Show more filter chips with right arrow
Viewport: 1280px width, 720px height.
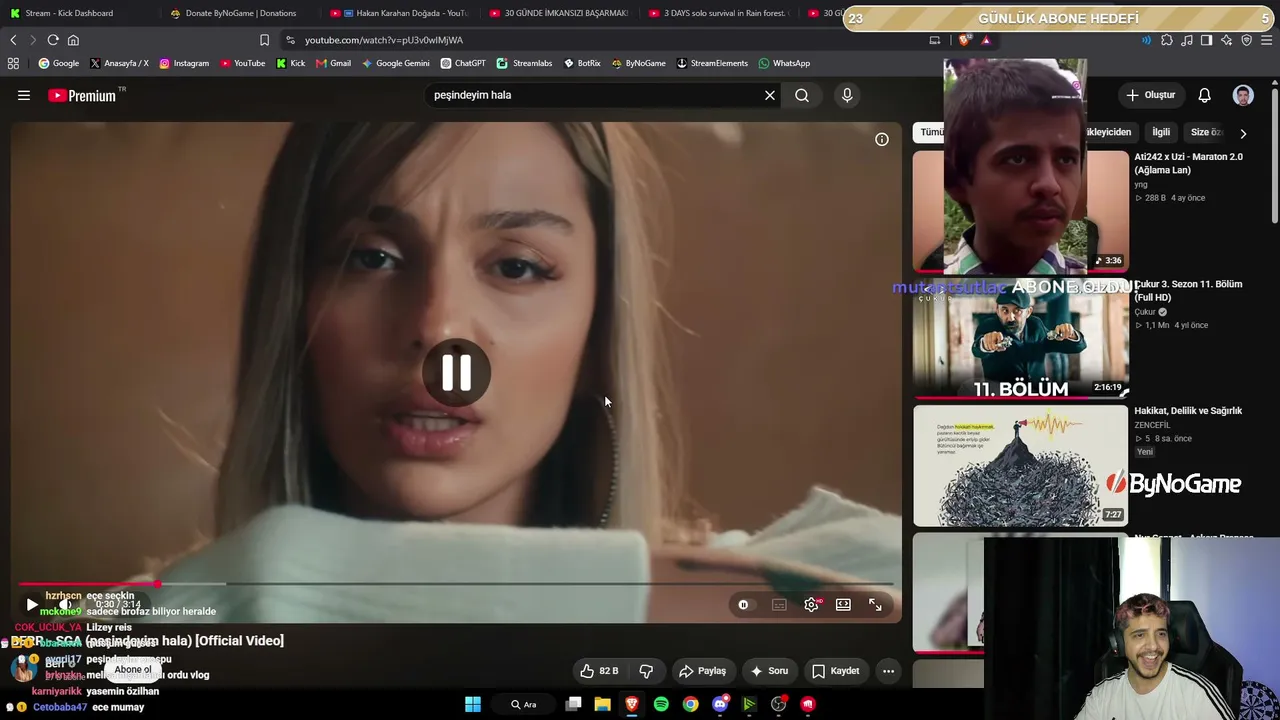[1243, 133]
